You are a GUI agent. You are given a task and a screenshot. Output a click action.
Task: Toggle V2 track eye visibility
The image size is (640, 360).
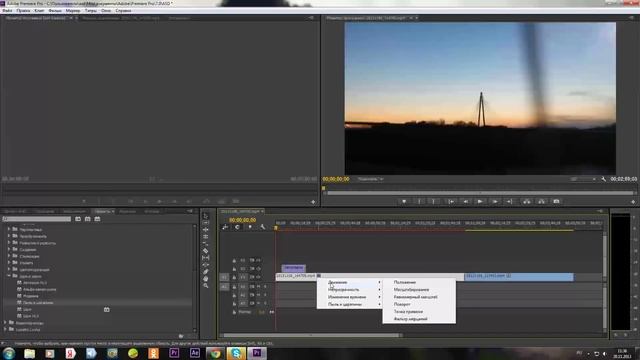click(258, 269)
